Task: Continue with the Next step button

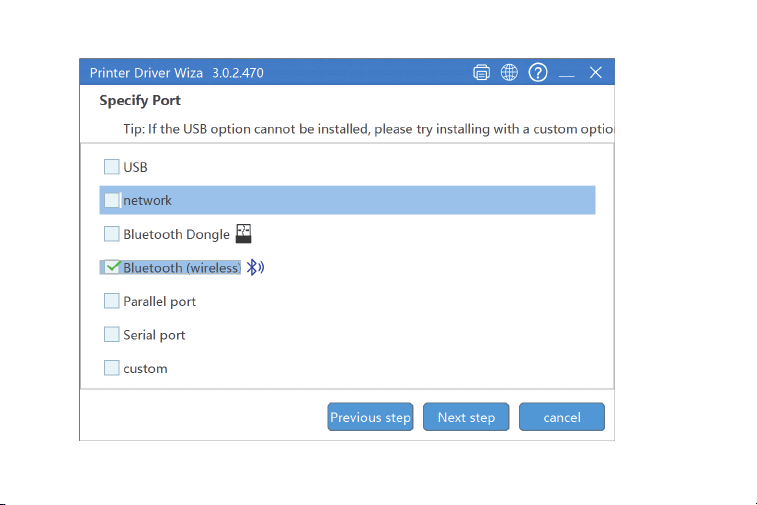Action: click(466, 417)
